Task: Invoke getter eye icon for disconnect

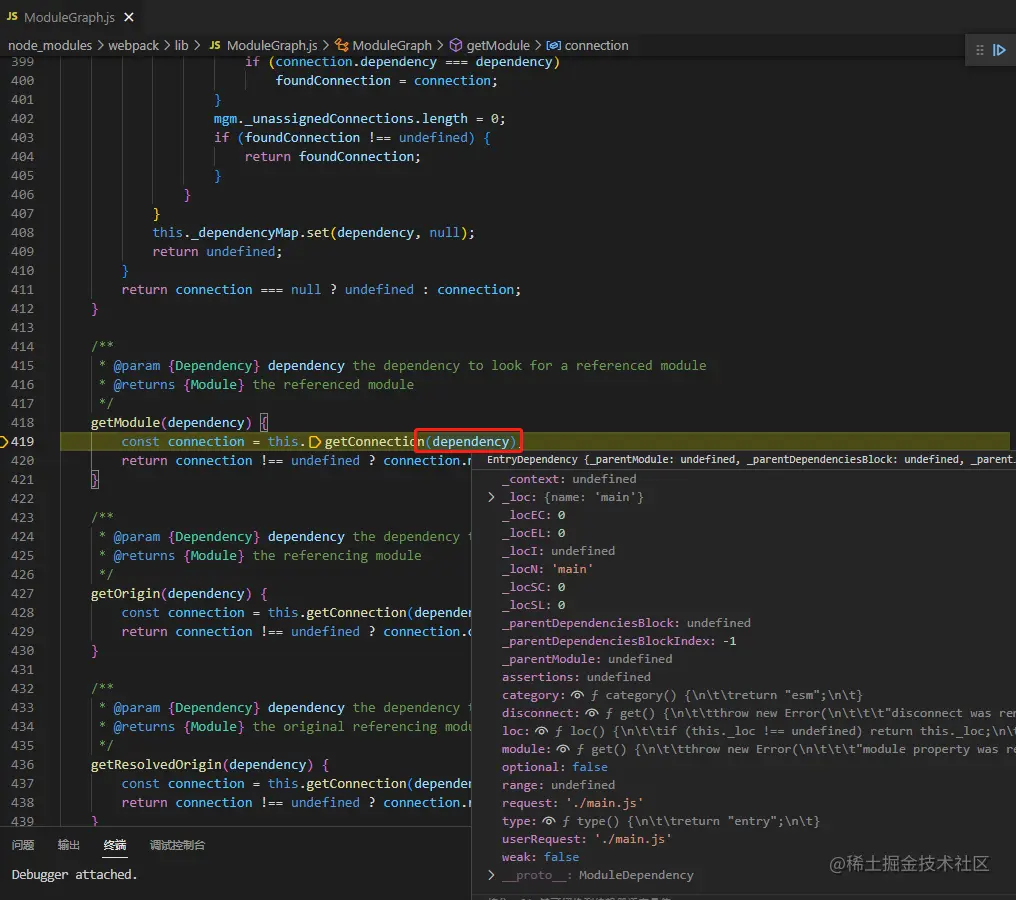Action: point(591,713)
